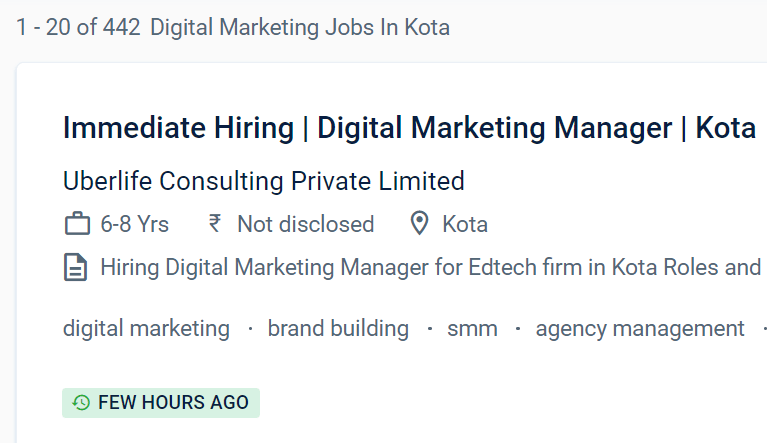Open the Immediate Hiring Digital Marketing Manager job
Viewport: 767px width, 443px height.
tap(409, 128)
